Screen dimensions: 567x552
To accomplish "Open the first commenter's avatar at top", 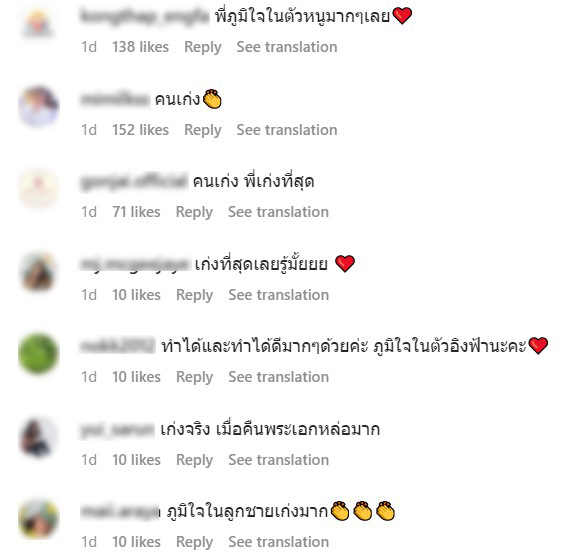I will tap(38, 23).
